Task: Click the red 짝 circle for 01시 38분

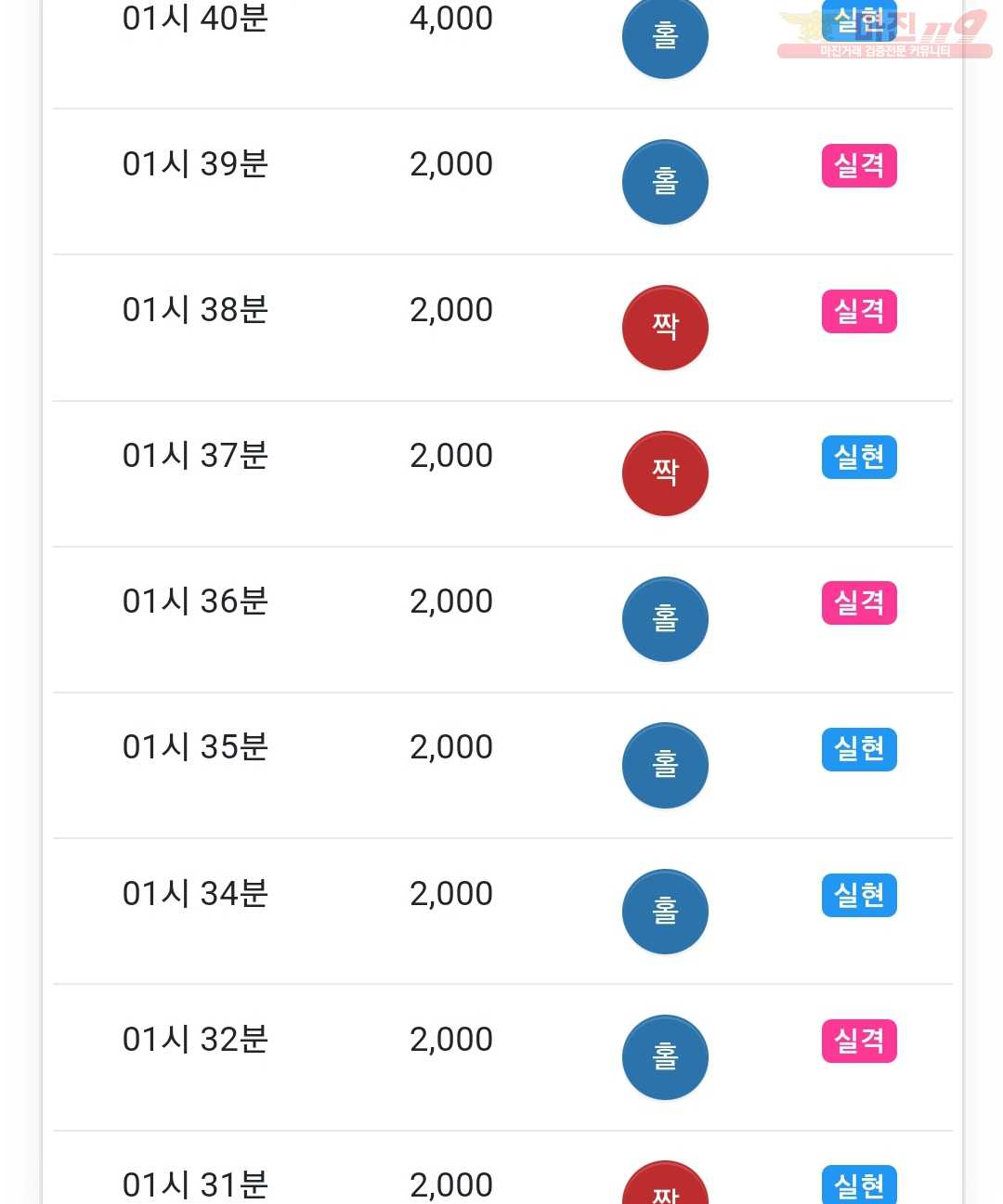Action: (665, 328)
